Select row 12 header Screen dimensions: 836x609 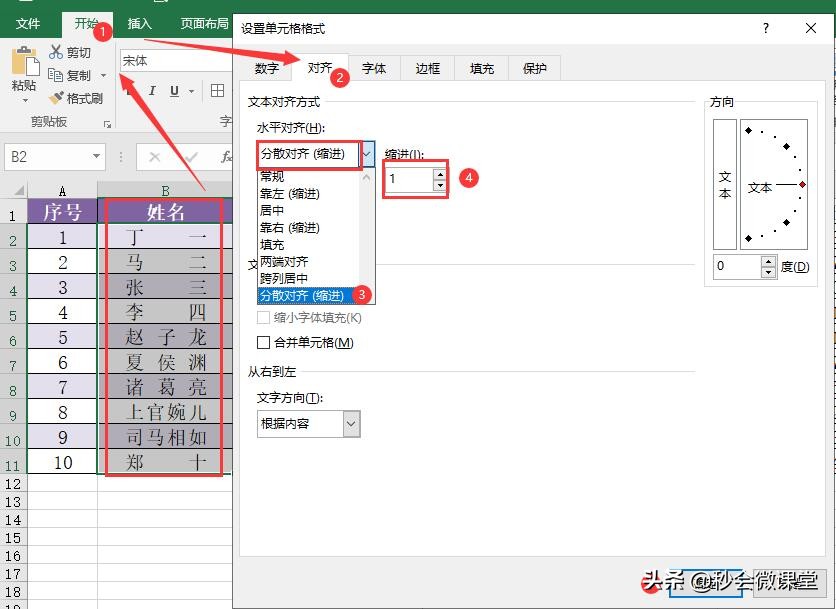tap(13, 484)
